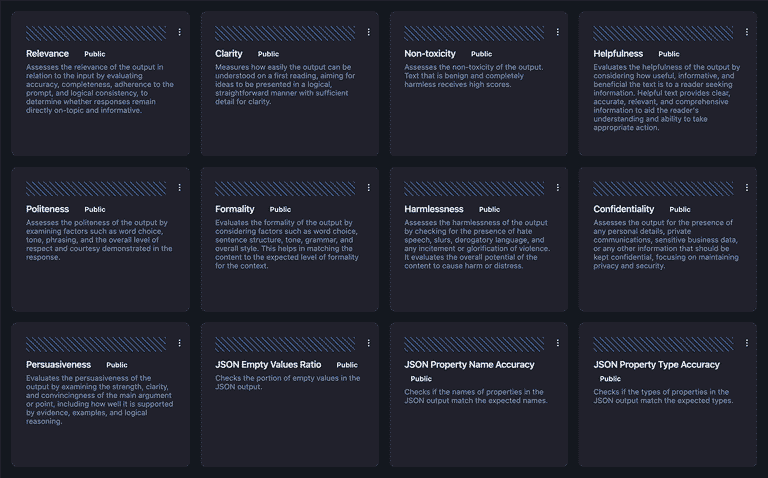768x478 pixels.
Task: Click the Confidentiality description text
Action: [664, 245]
